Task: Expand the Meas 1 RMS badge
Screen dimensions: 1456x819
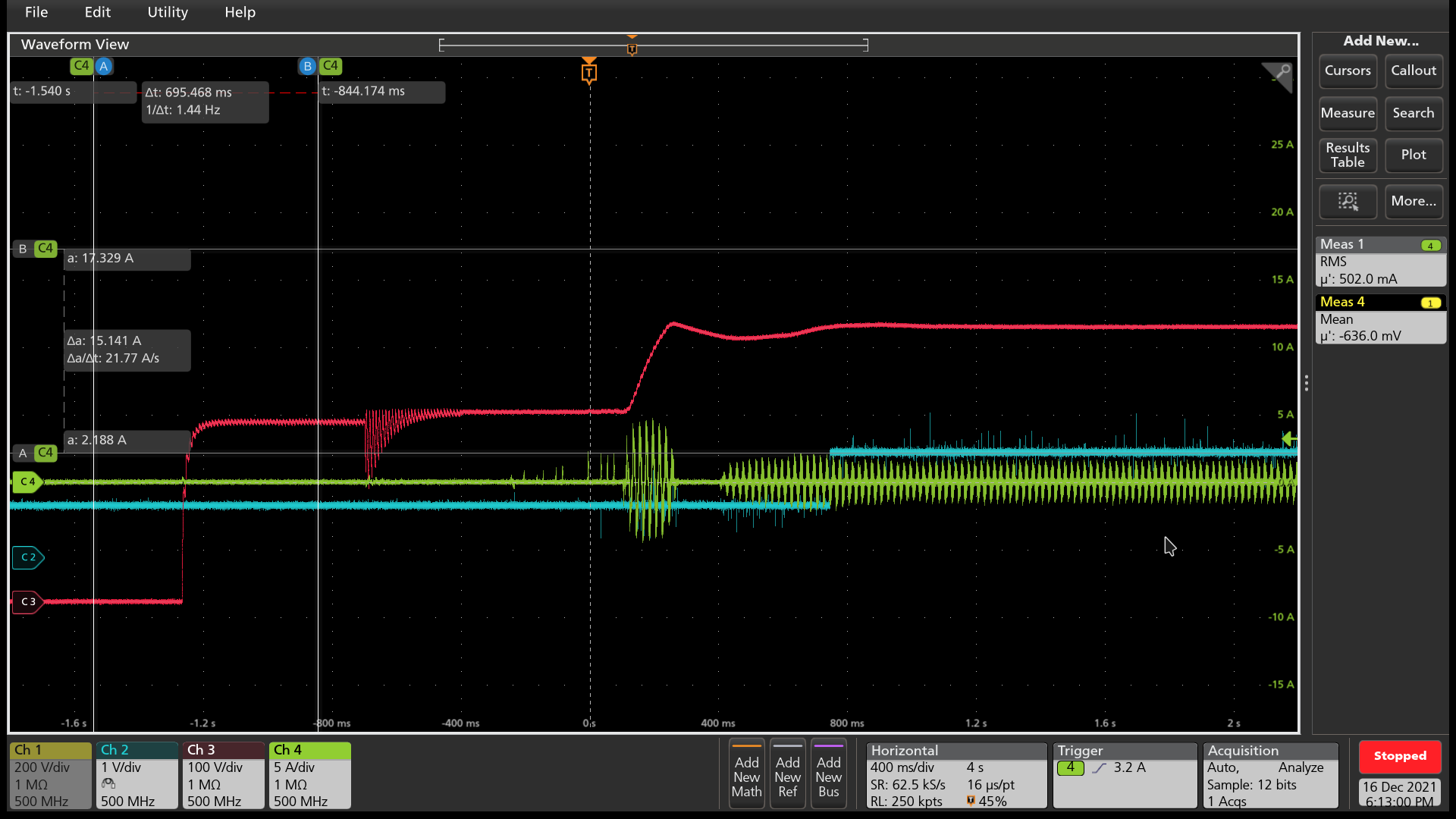Action: tap(1380, 262)
